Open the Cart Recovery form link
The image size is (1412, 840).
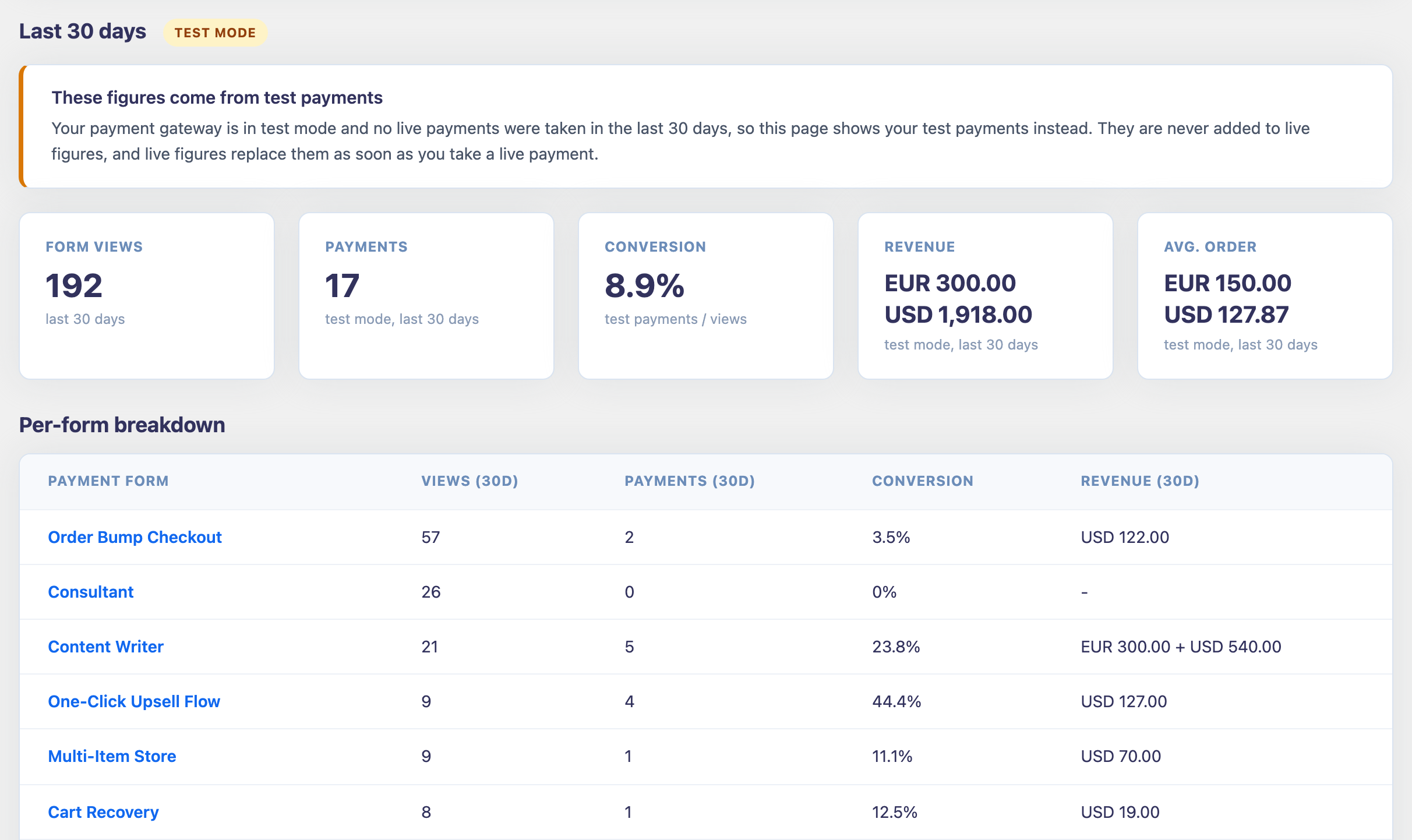(103, 812)
